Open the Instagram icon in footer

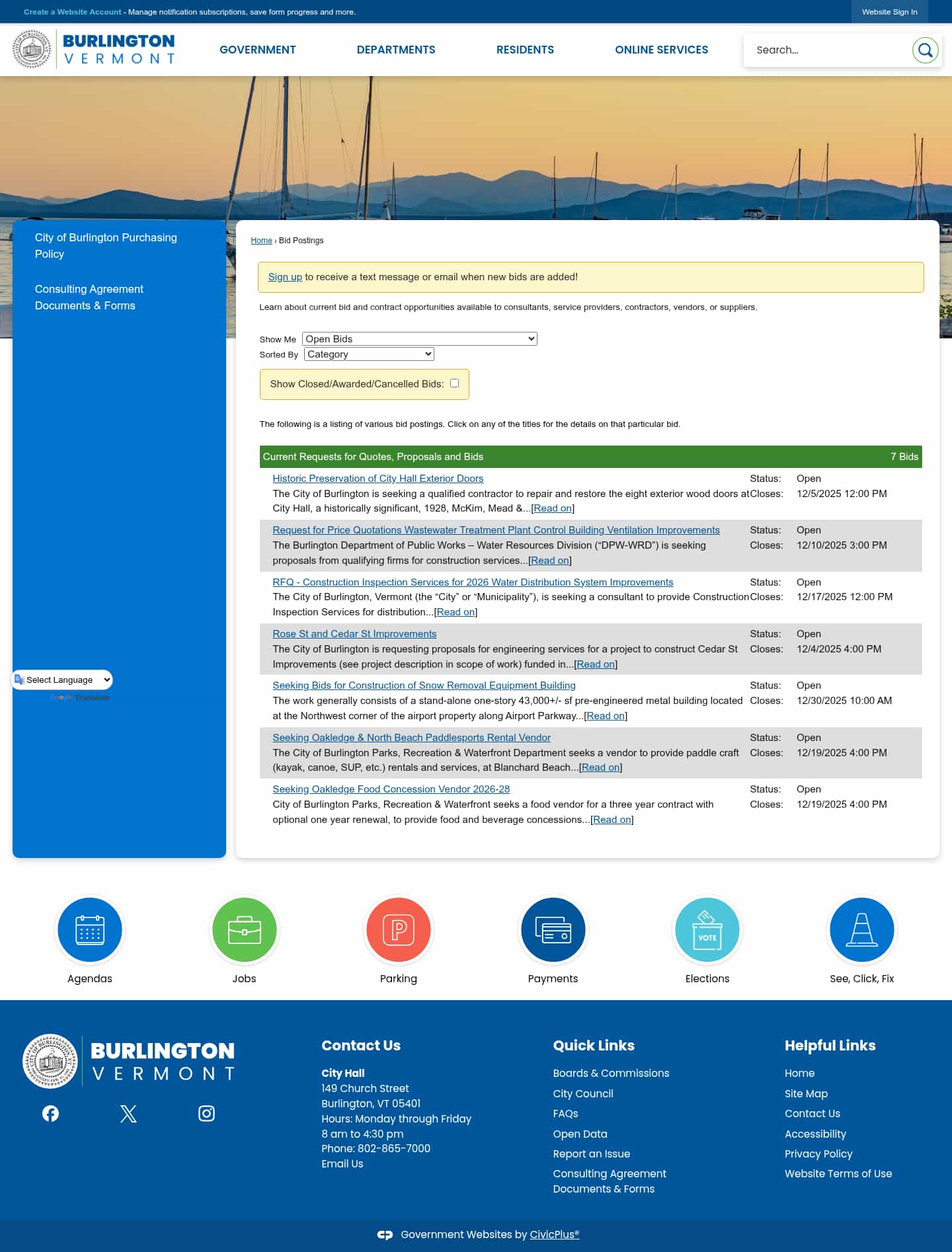pyautogui.click(x=206, y=1114)
